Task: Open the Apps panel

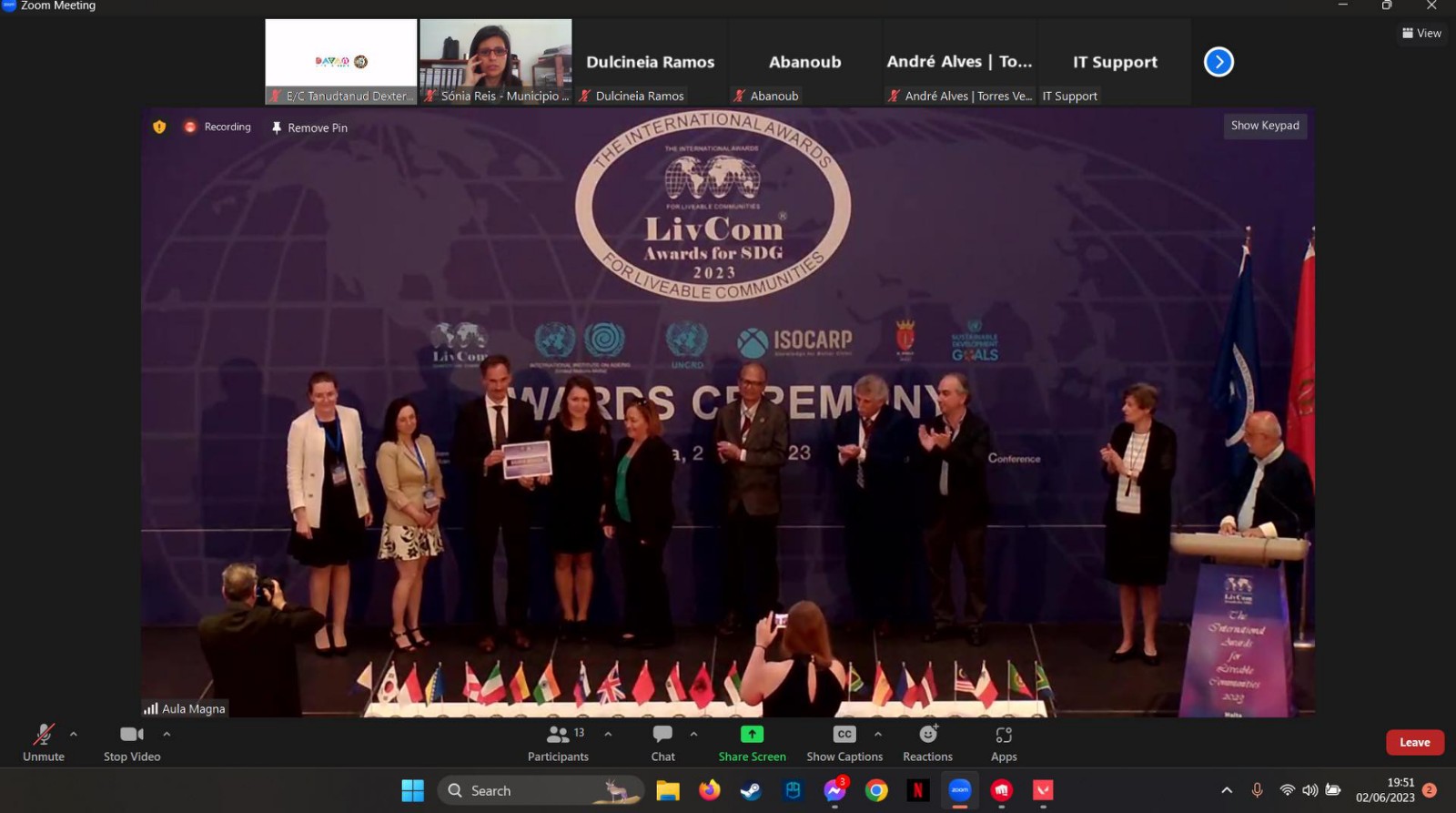Action: 1004,743
